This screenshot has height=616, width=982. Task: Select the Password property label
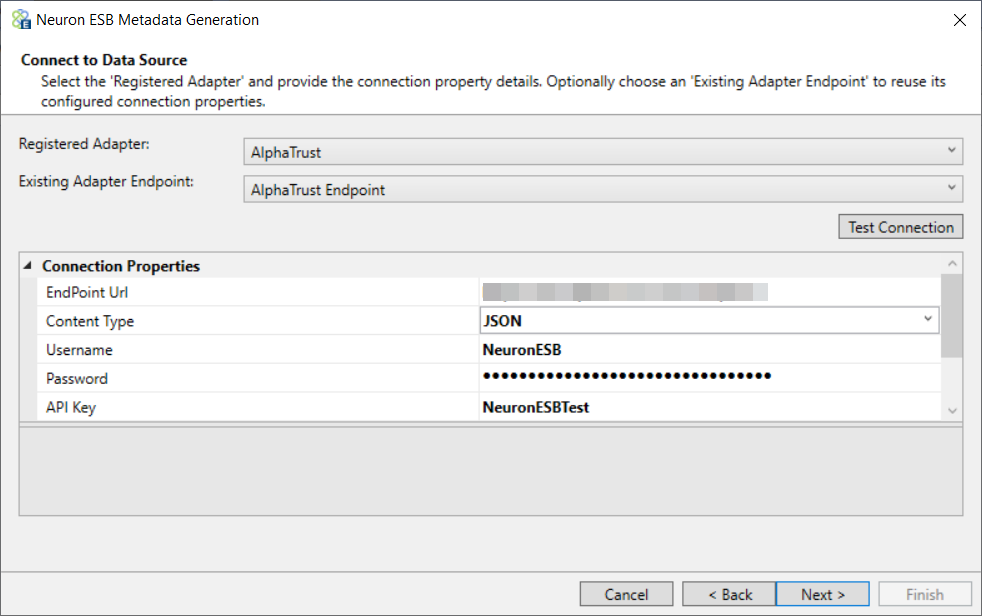click(77, 379)
